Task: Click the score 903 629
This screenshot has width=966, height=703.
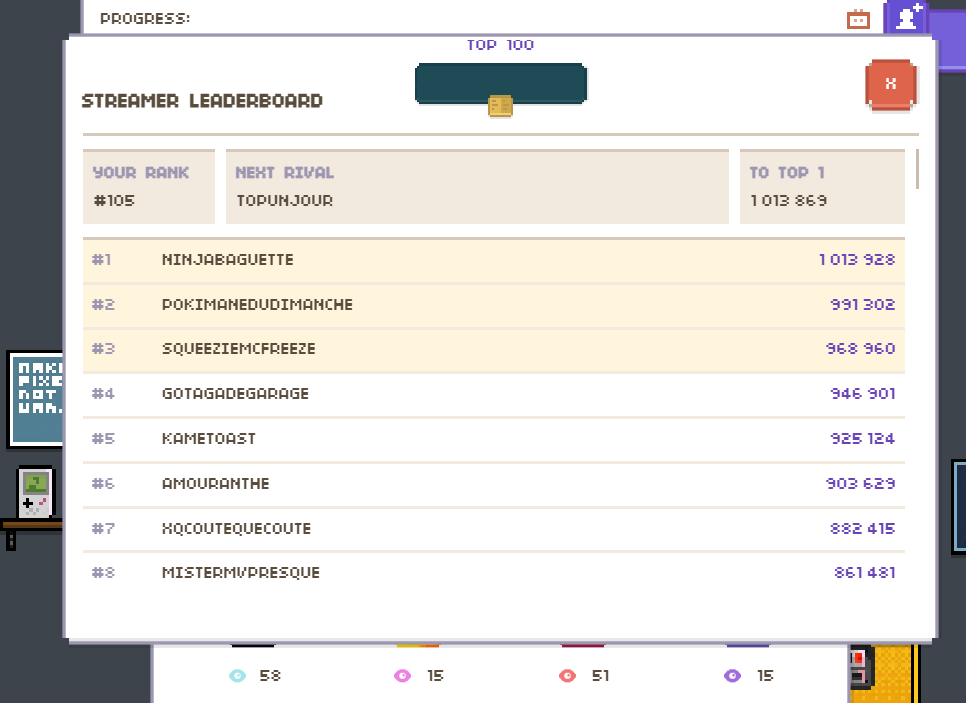Action: (861, 484)
